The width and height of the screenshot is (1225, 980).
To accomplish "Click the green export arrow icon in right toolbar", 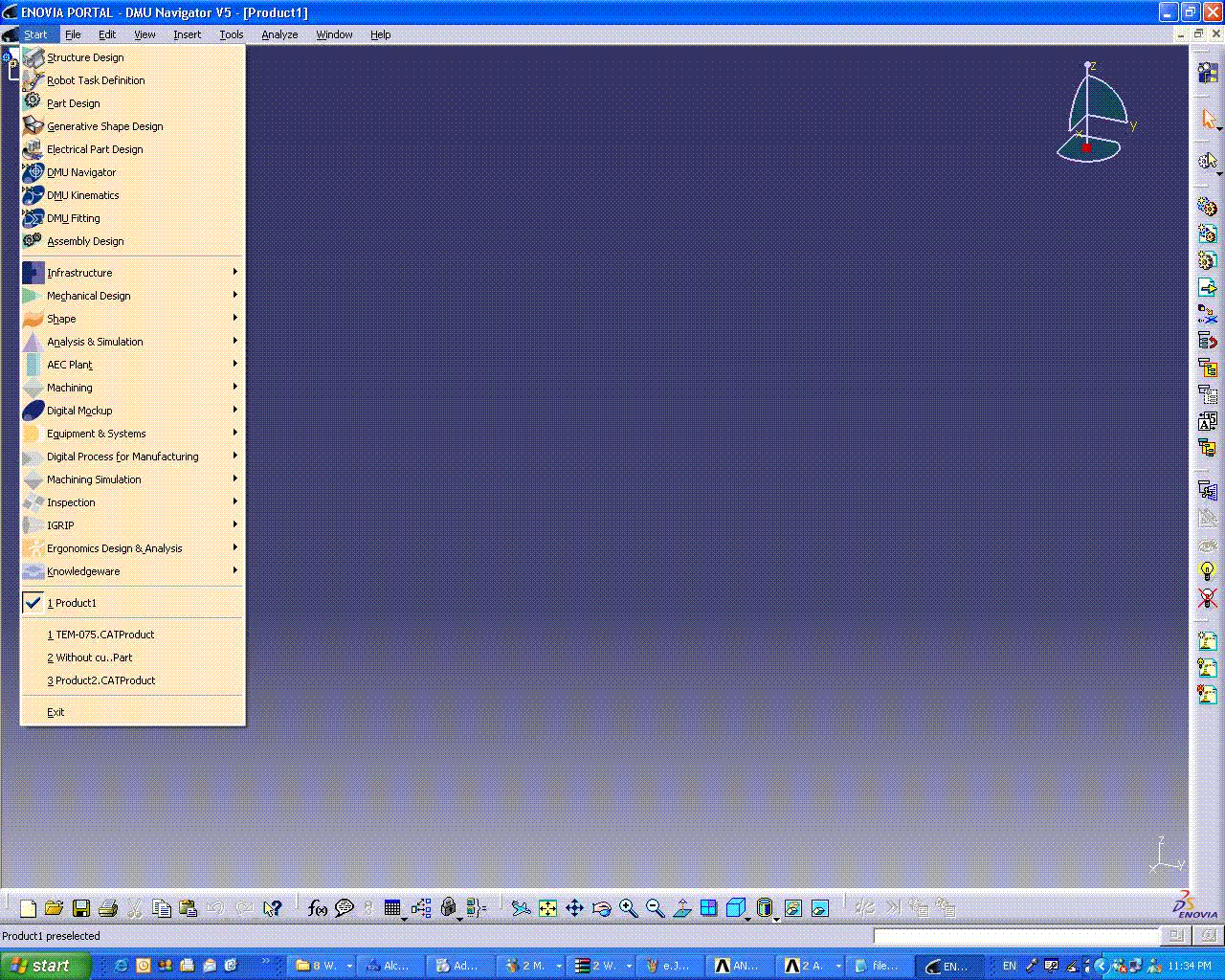I will pyautogui.click(x=1208, y=287).
